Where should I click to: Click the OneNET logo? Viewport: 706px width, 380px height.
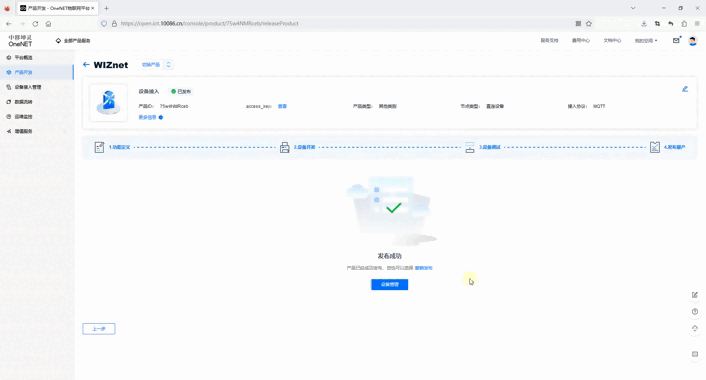coord(20,41)
